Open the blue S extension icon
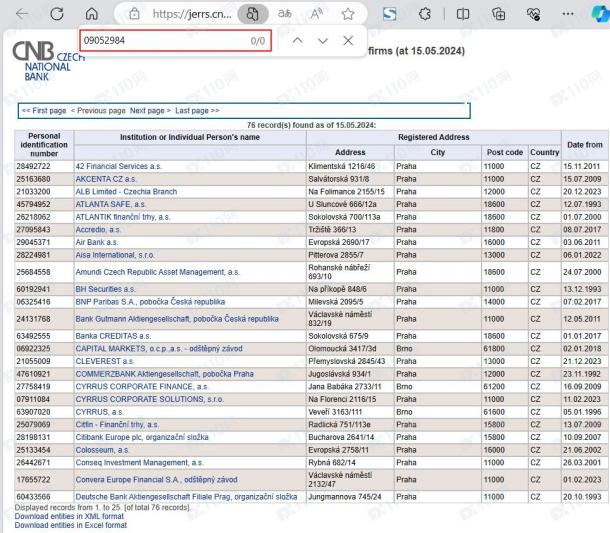The width and height of the screenshot is (610, 533). pos(389,14)
